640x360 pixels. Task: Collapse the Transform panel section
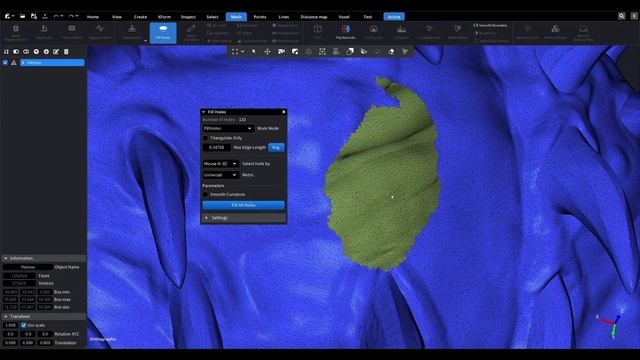[6, 316]
